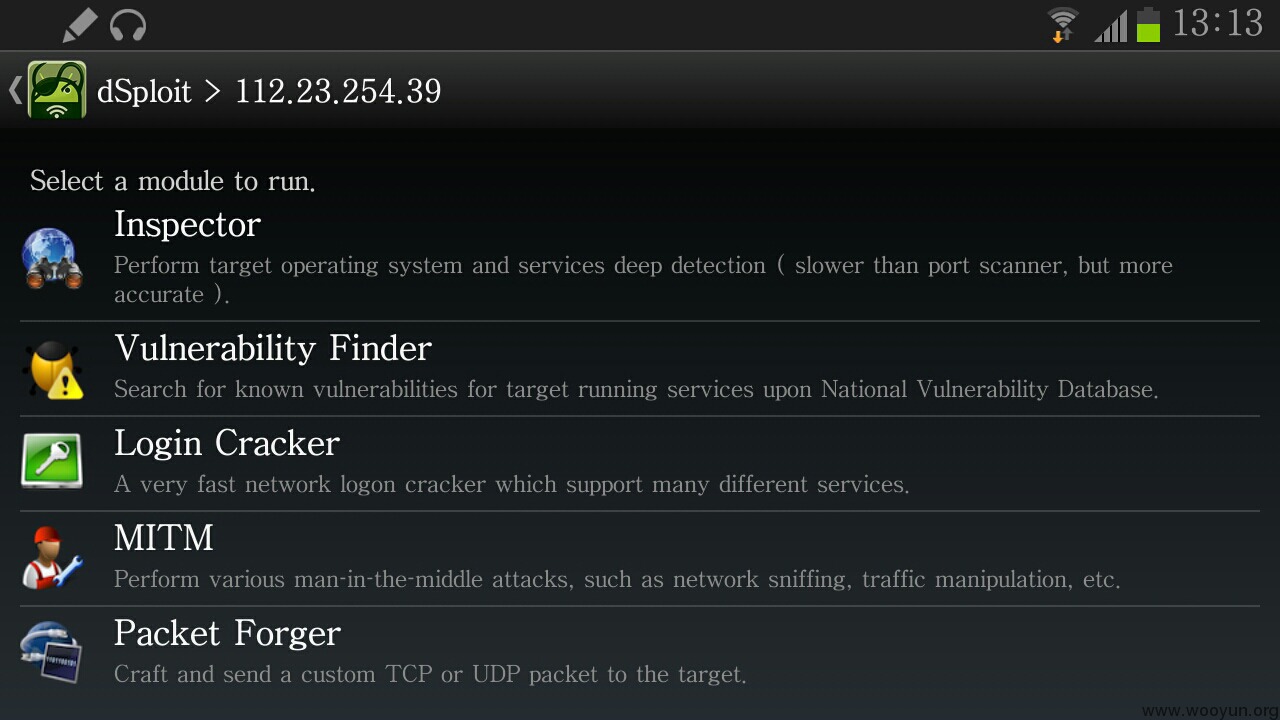Screen dimensions: 1280x720
Task: Tap the headphones notification icon
Action: click(x=128, y=25)
